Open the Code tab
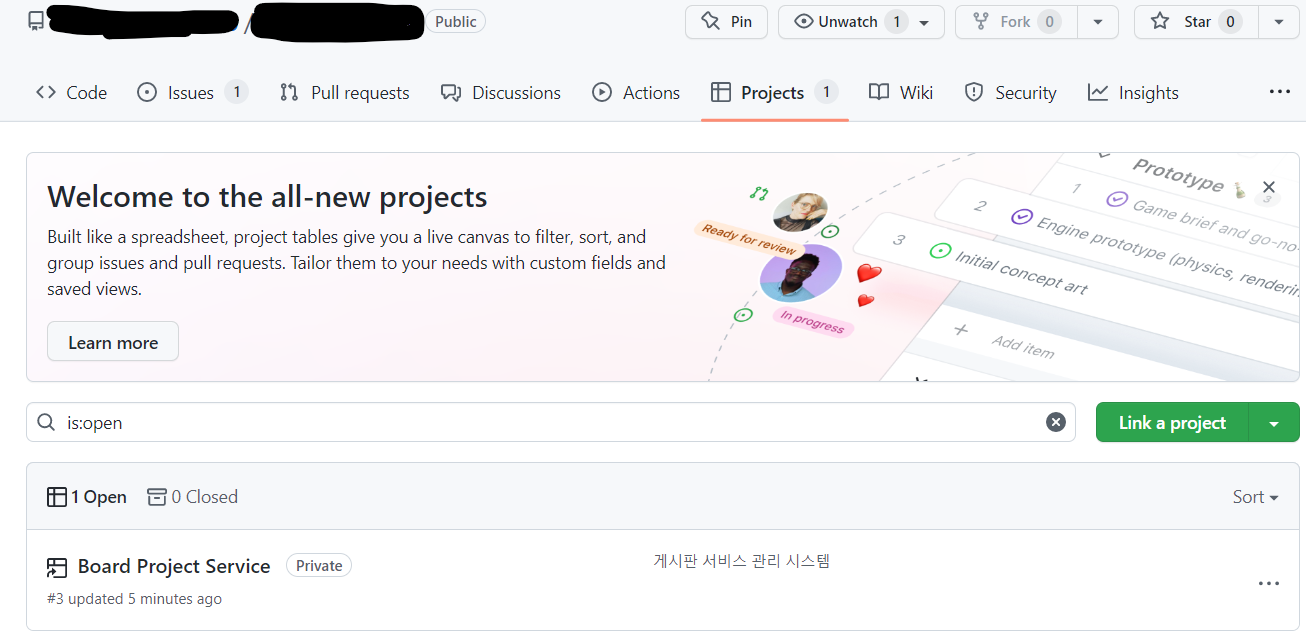1306x637 pixels. pos(72,93)
